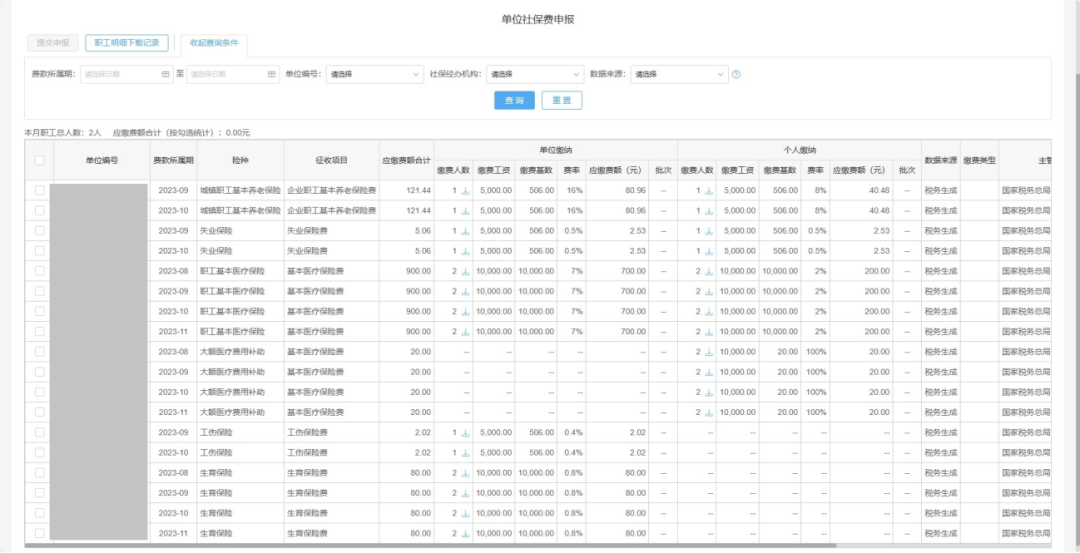
Task: Click the 费款所属期 column header
Action: (x=174, y=160)
